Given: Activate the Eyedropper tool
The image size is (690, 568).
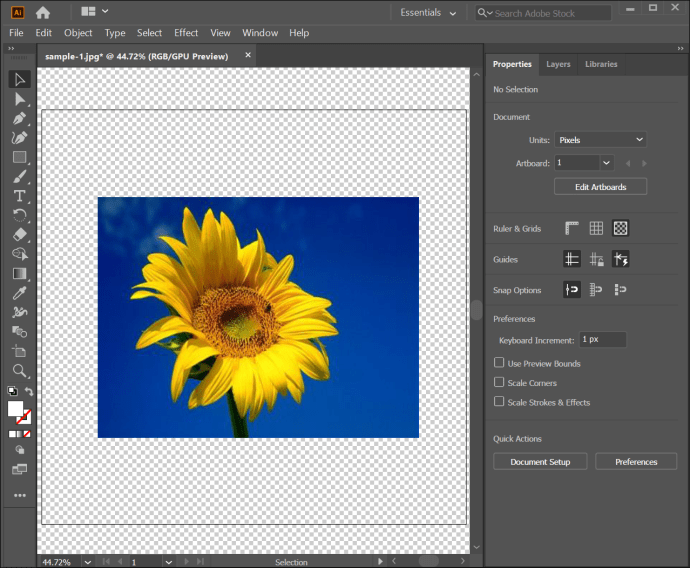Looking at the screenshot, I should click(19, 293).
